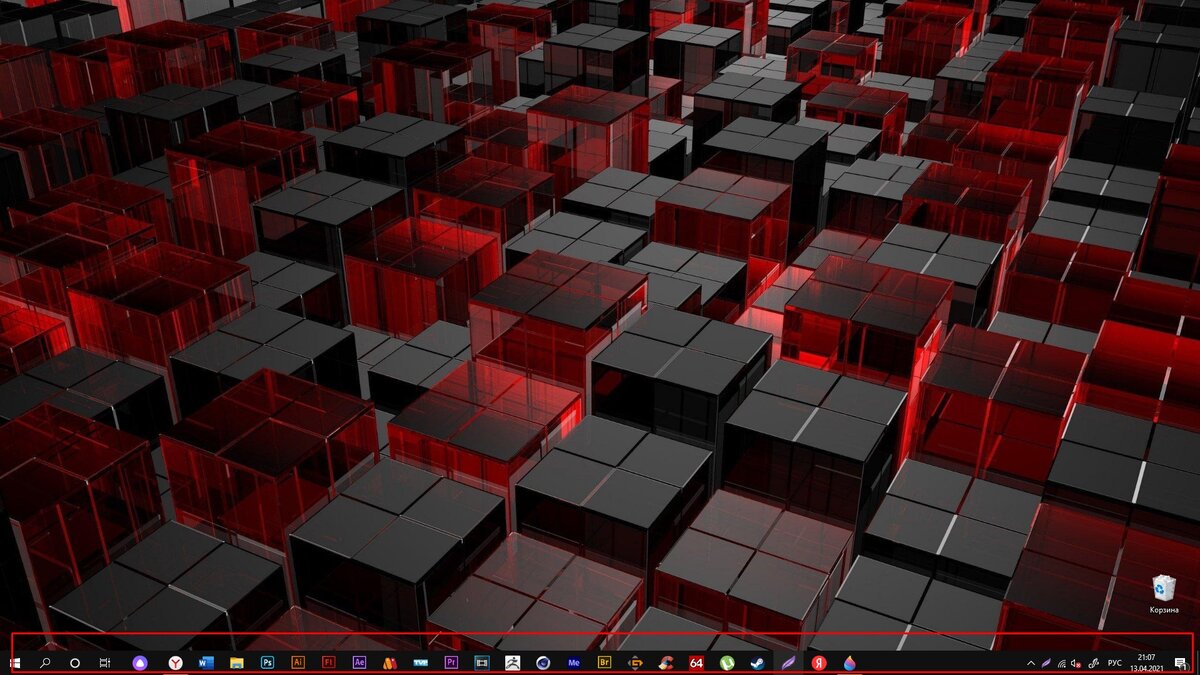Launch AIDA64 from the taskbar

pyautogui.click(x=696, y=663)
